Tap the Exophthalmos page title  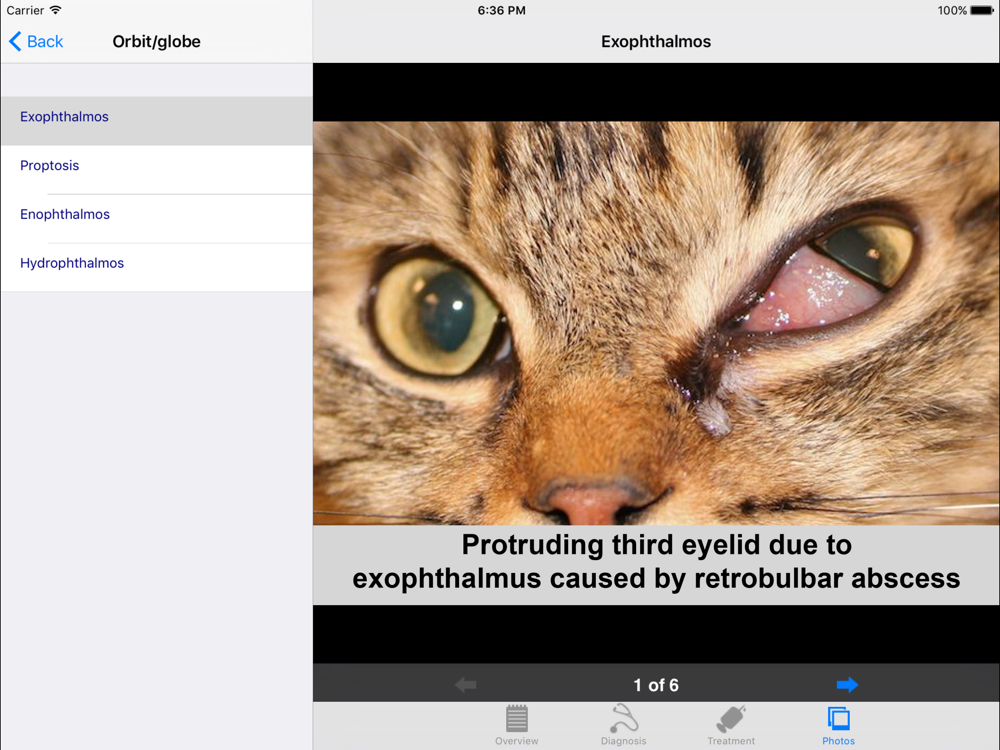tap(656, 41)
